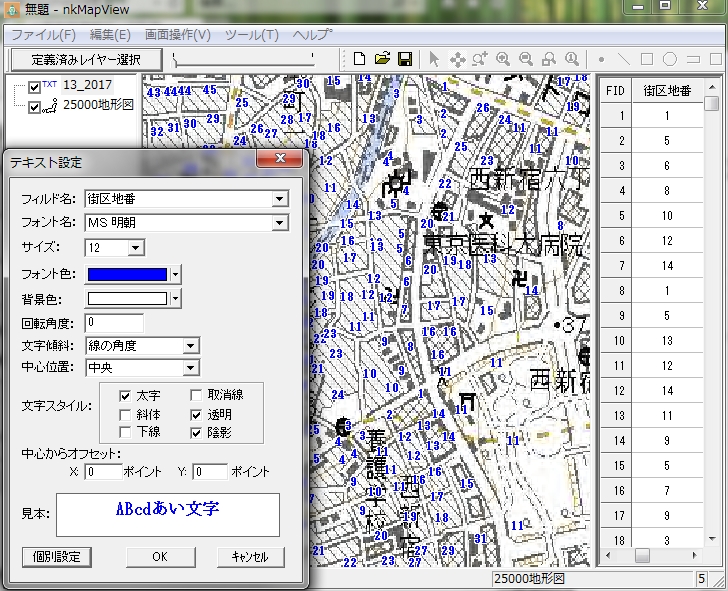Toggle the 陰影 shadow checkbox
The height and width of the screenshot is (591, 728).
[x=197, y=433]
